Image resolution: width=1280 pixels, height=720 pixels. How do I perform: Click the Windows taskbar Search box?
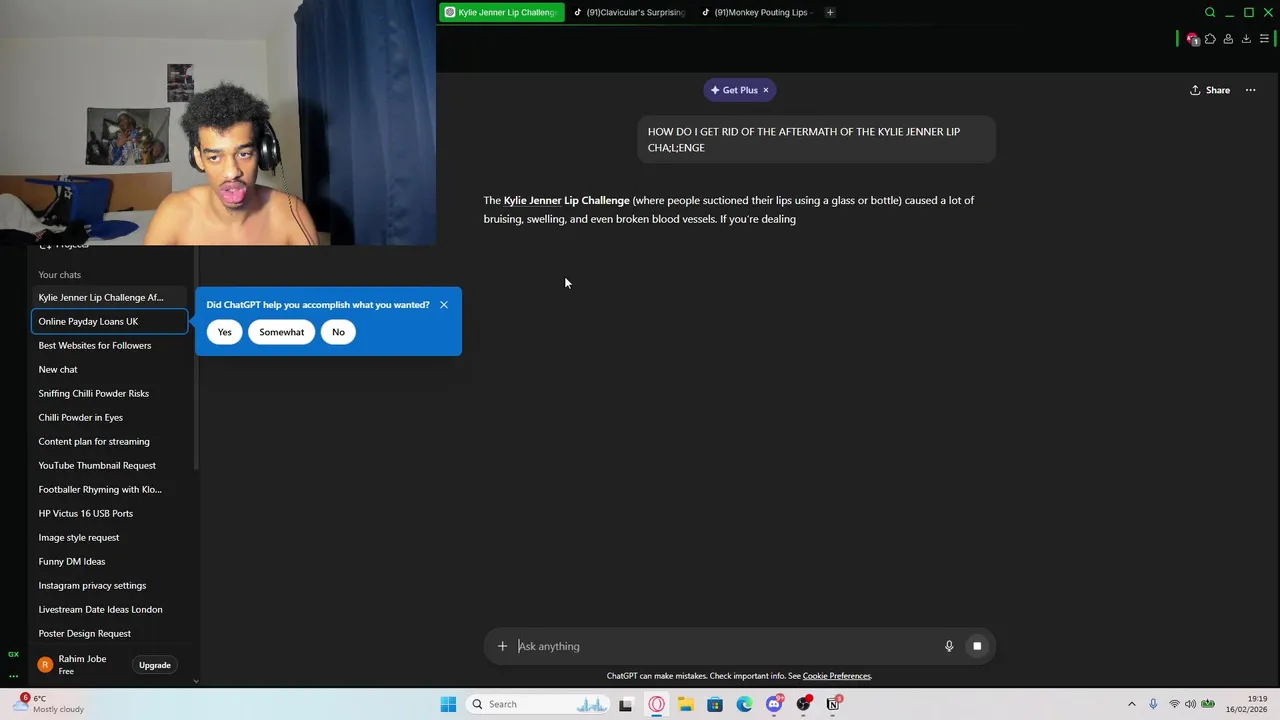[x=537, y=704]
